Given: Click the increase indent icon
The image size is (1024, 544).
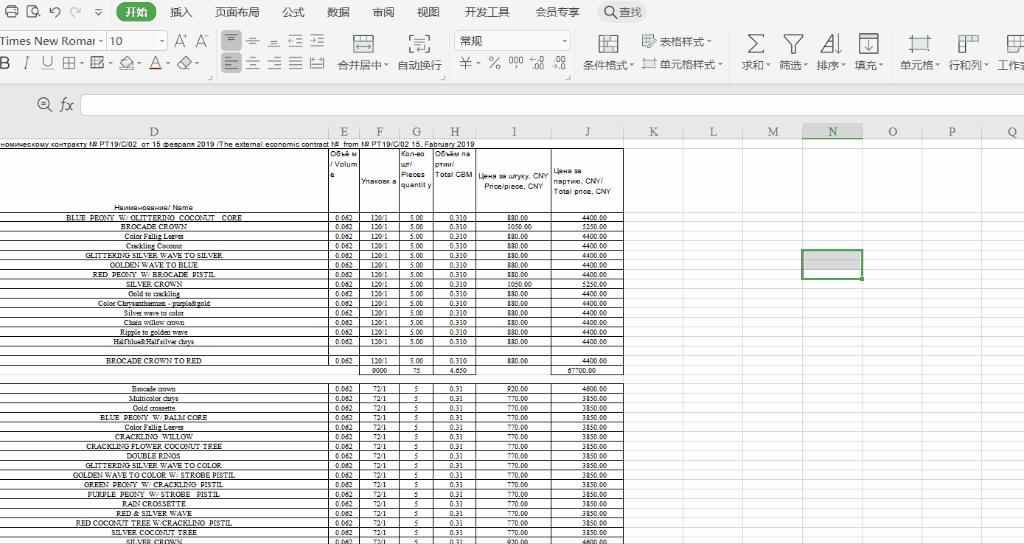Looking at the screenshot, I should pyautogui.click(x=317, y=41).
